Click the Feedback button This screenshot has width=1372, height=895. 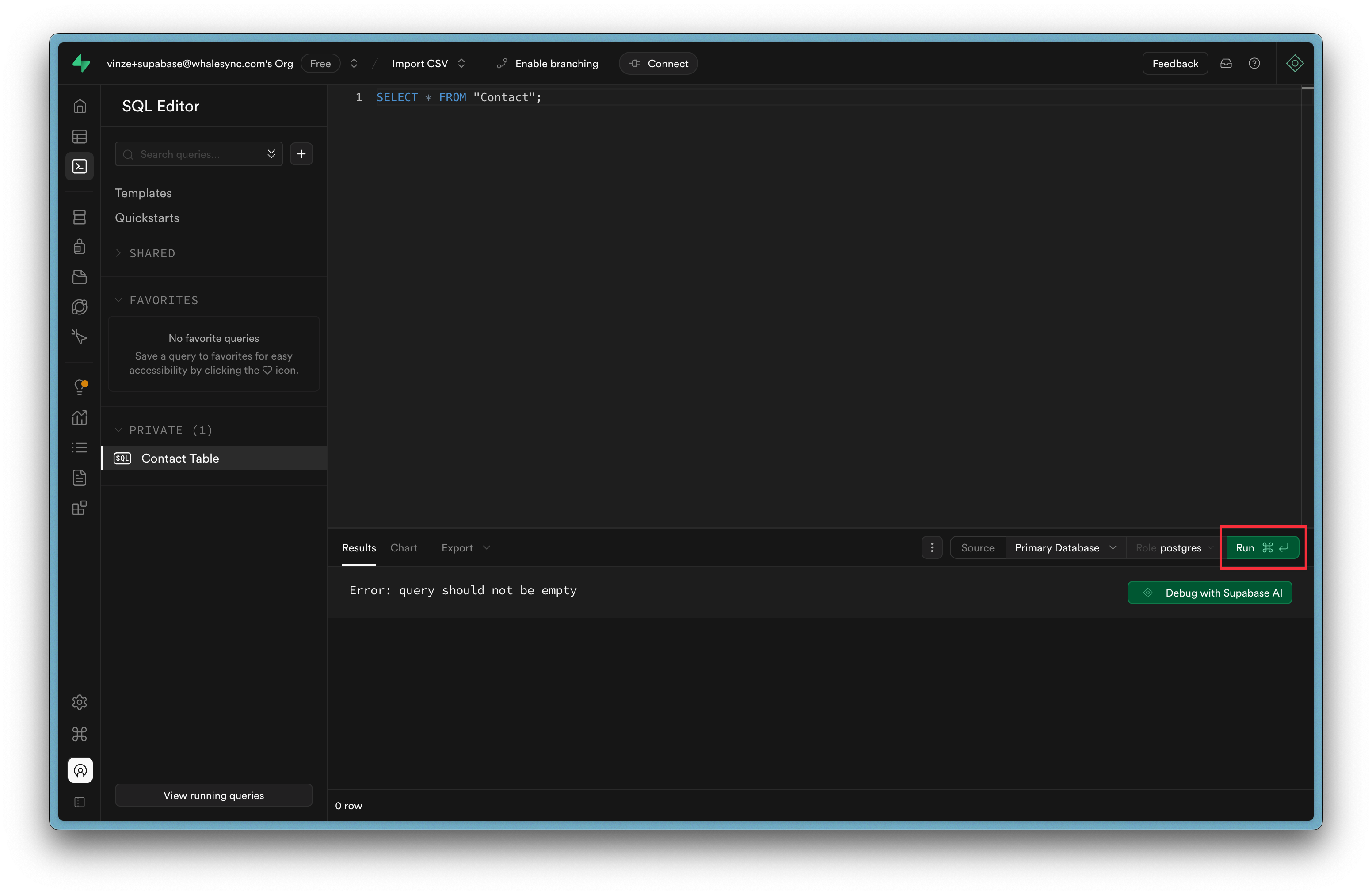coord(1175,63)
